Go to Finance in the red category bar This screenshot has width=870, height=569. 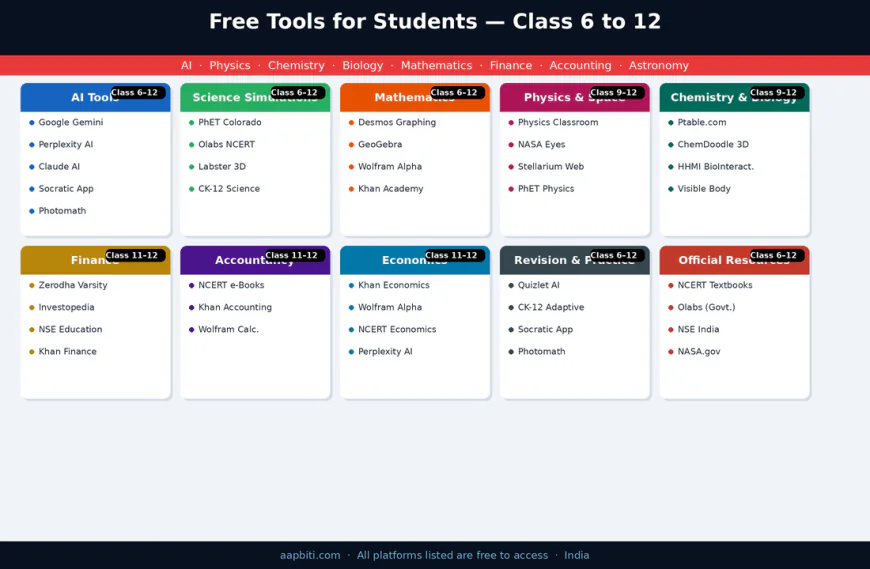coord(511,65)
